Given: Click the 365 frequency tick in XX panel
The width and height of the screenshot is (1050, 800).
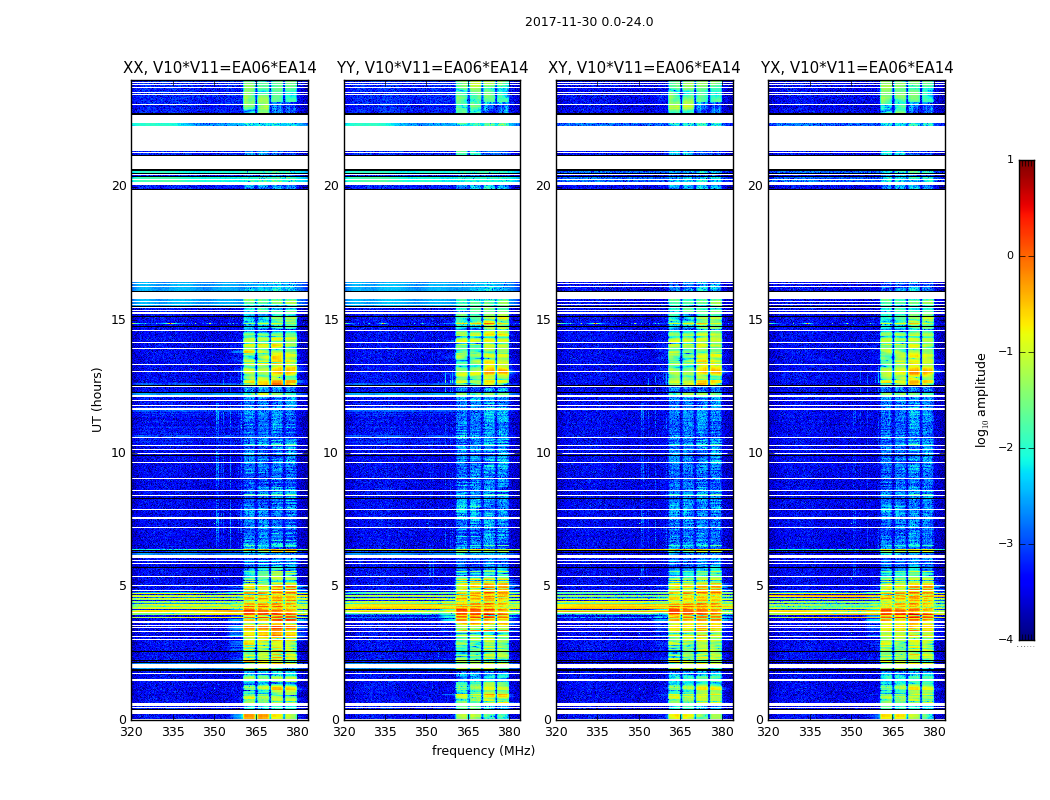Looking at the screenshot, I should tap(256, 732).
